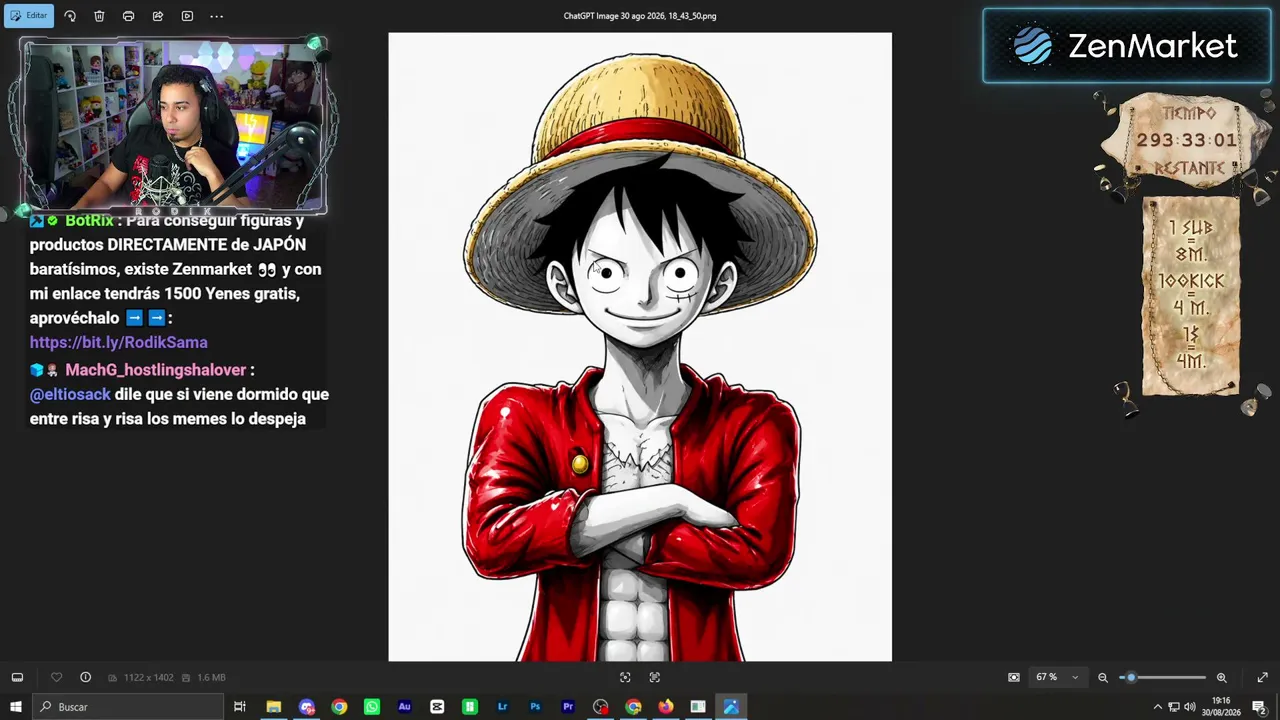Click the 1.6 MB file size text
Viewport: 1280px width, 720px height.
point(211,678)
